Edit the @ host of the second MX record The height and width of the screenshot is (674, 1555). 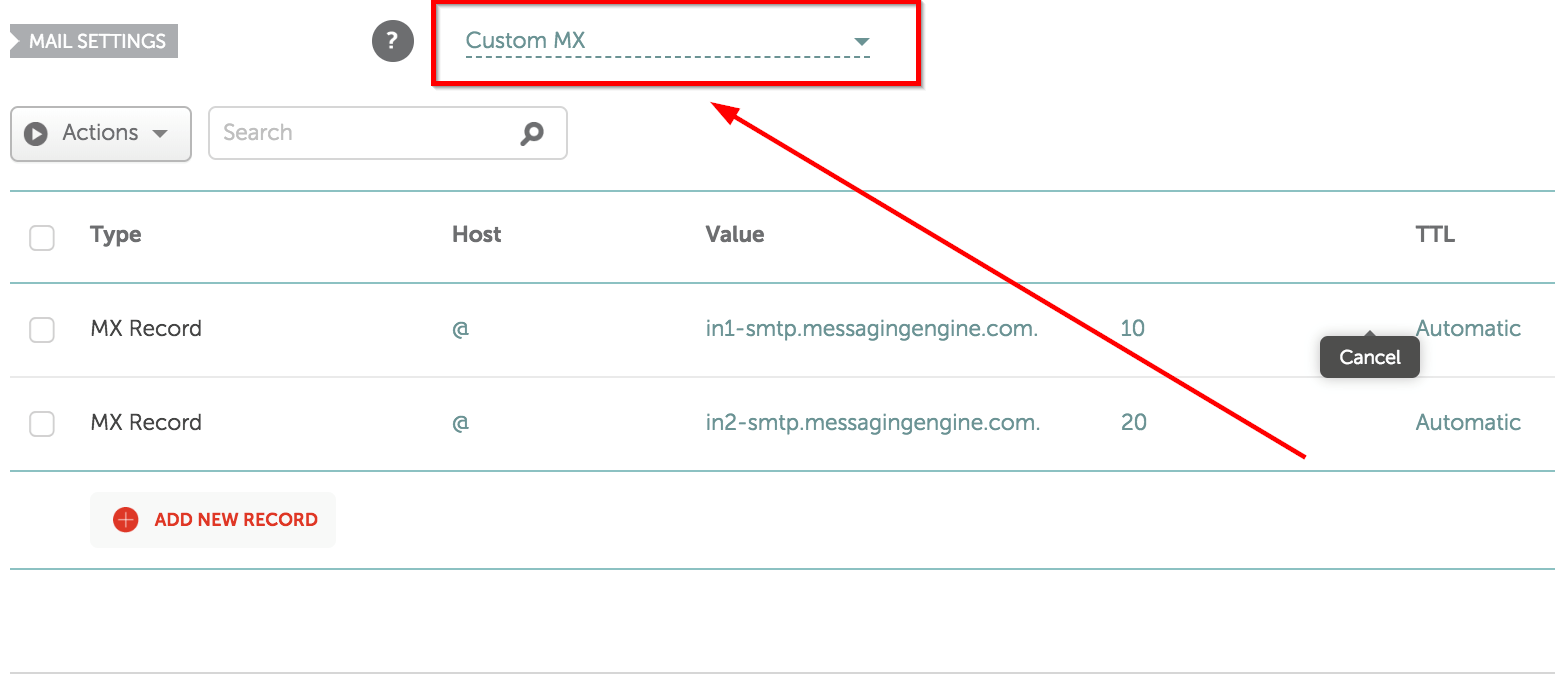[460, 423]
